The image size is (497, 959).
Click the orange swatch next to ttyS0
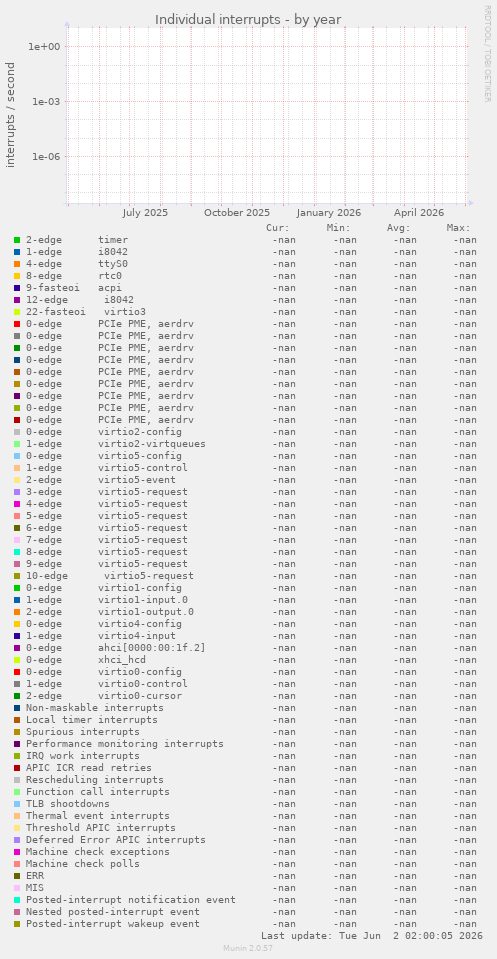(x=17, y=264)
